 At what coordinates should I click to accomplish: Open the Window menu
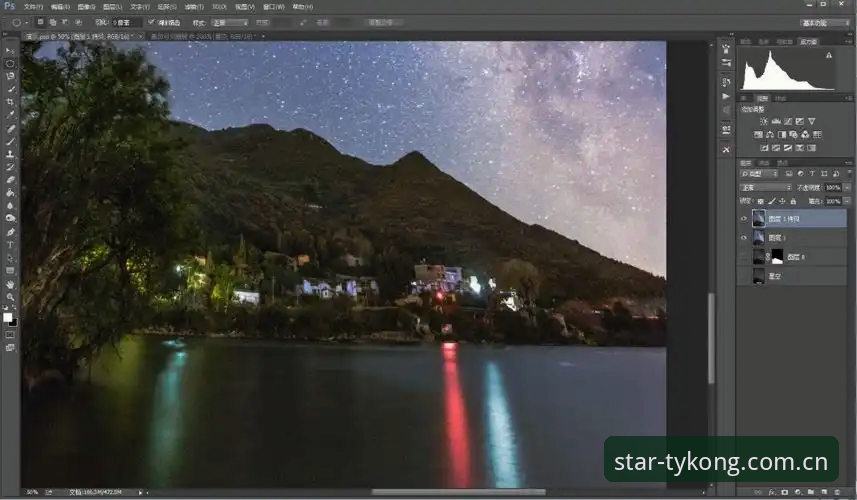(x=273, y=7)
